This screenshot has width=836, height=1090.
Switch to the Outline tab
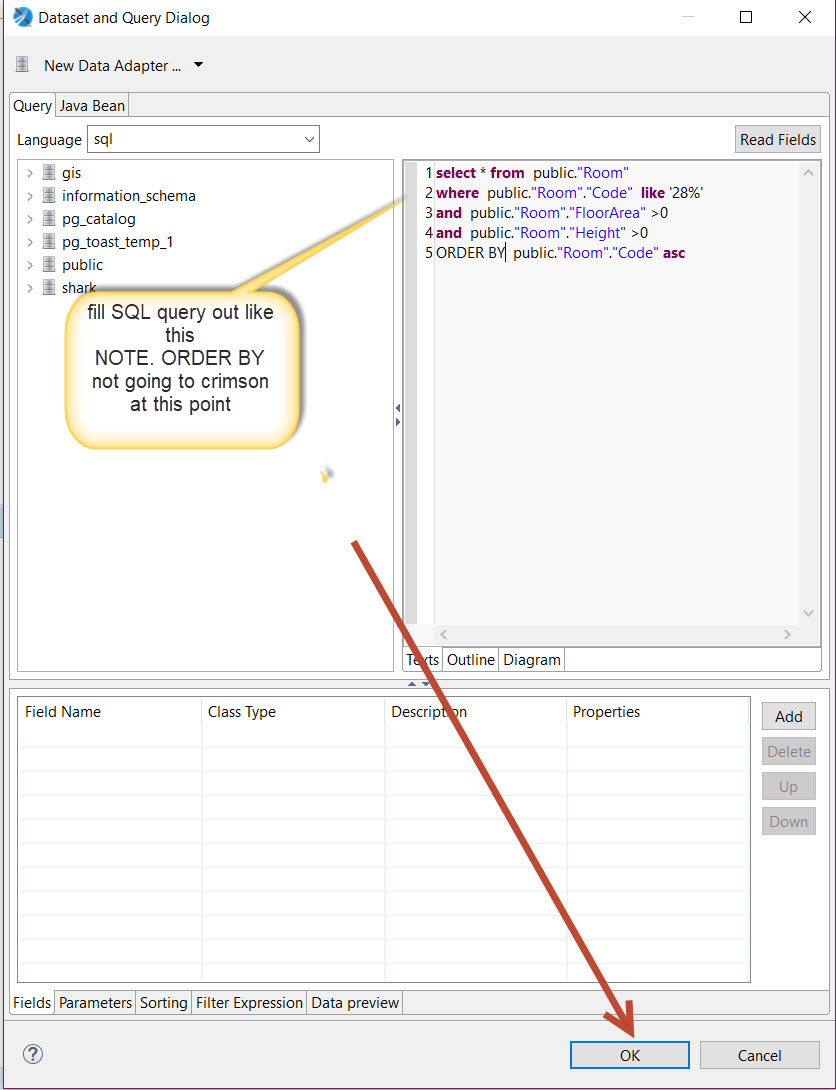470,660
